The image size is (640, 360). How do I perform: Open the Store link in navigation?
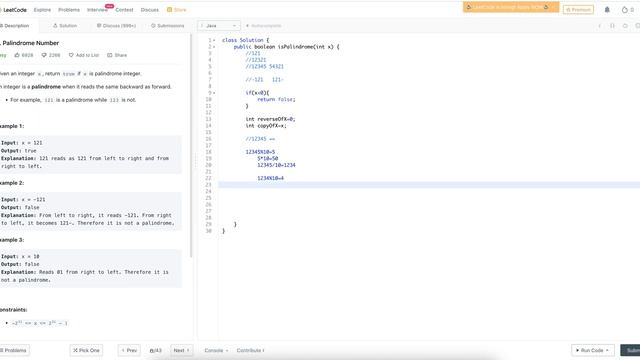tap(177, 10)
